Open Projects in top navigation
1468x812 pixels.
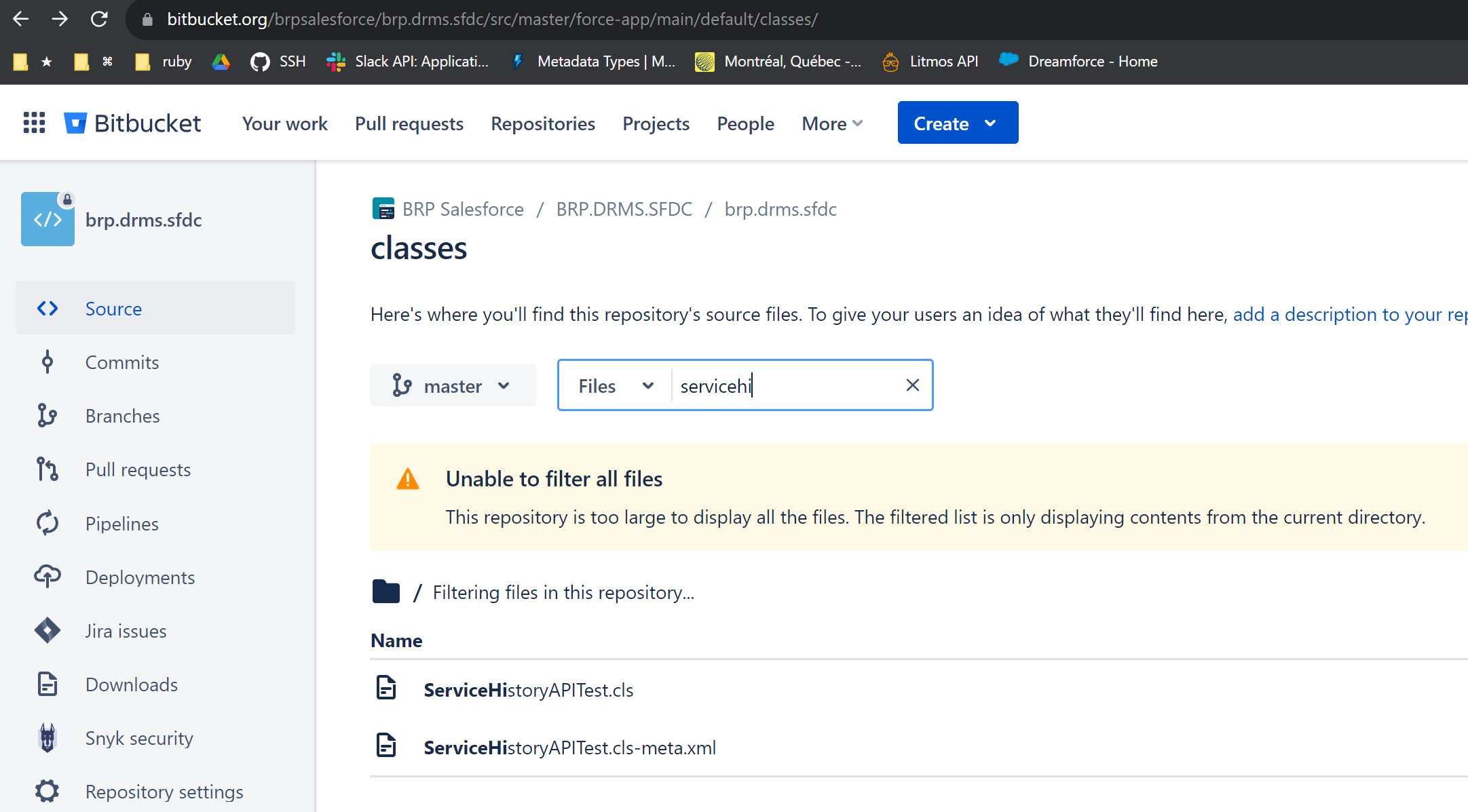pyautogui.click(x=656, y=123)
